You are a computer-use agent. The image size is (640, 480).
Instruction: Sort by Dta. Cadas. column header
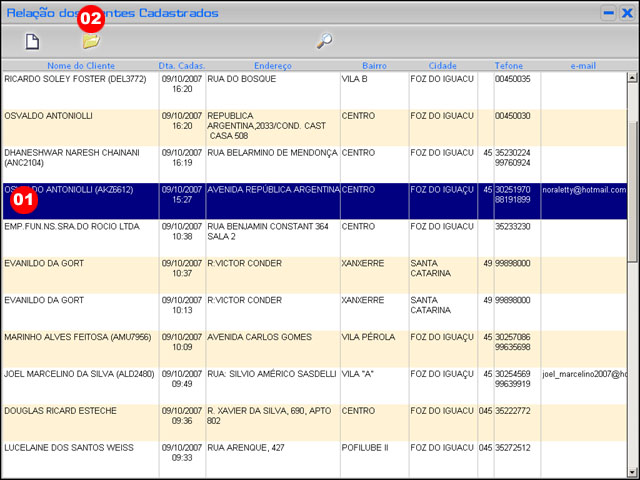pos(181,66)
